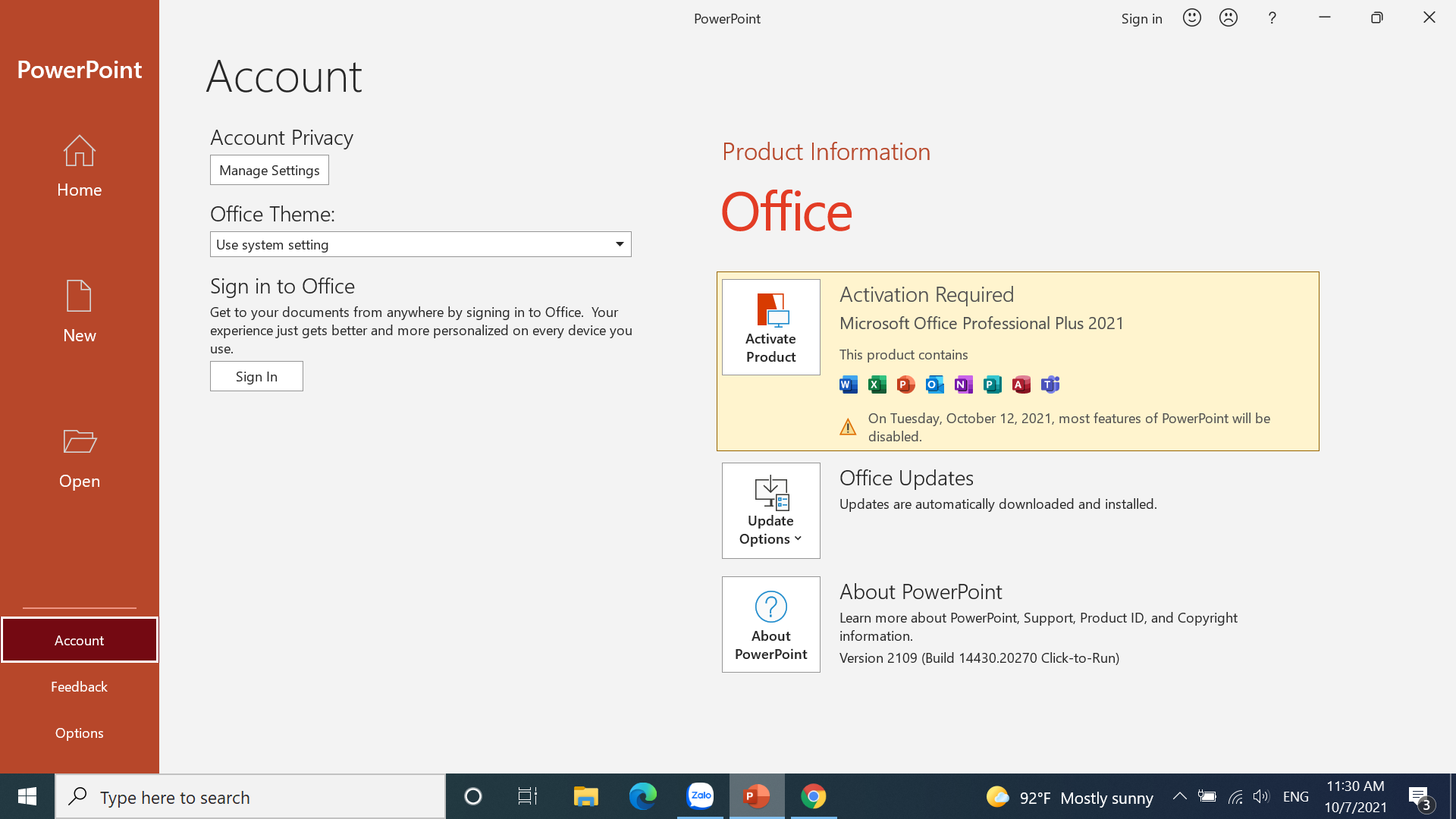
Task: Click the battery status icon
Action: [x=1207, y=796]
